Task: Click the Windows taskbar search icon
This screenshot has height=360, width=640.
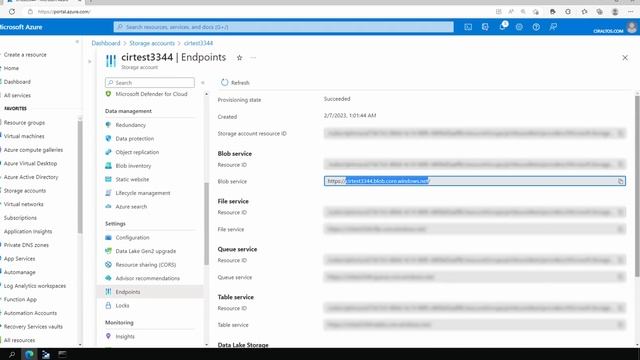Action: 12,355
